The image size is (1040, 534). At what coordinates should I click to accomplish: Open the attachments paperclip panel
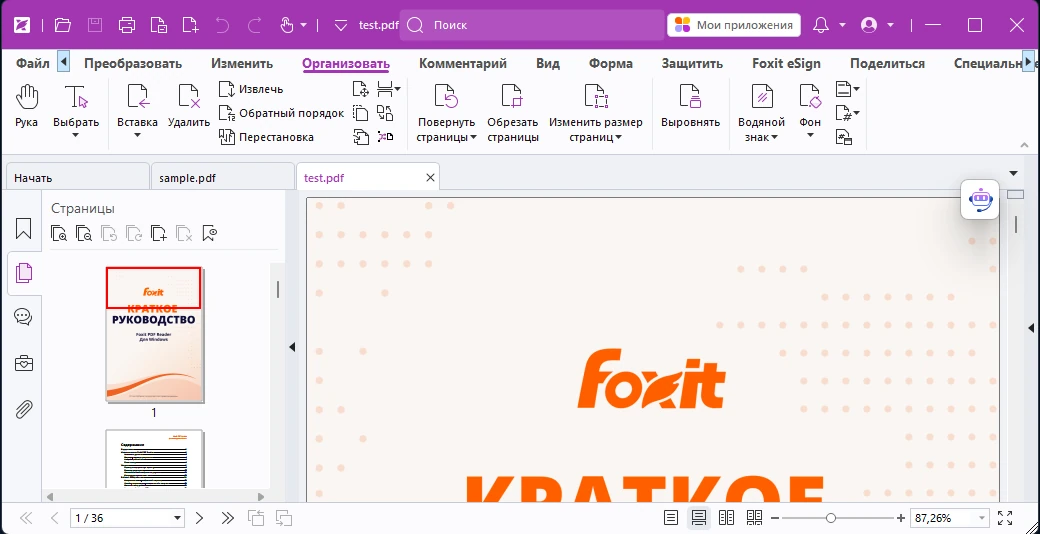click(x=23, y=409)
